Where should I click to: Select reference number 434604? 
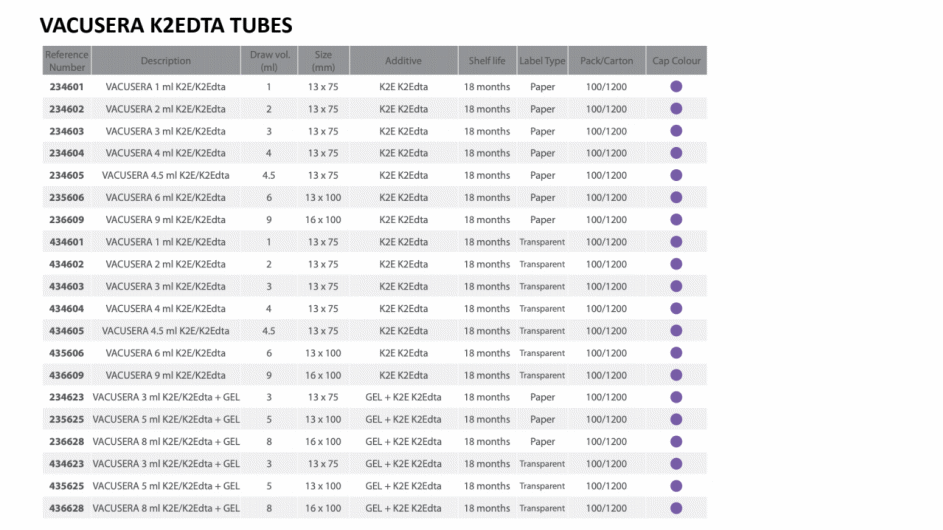(67, 309)
